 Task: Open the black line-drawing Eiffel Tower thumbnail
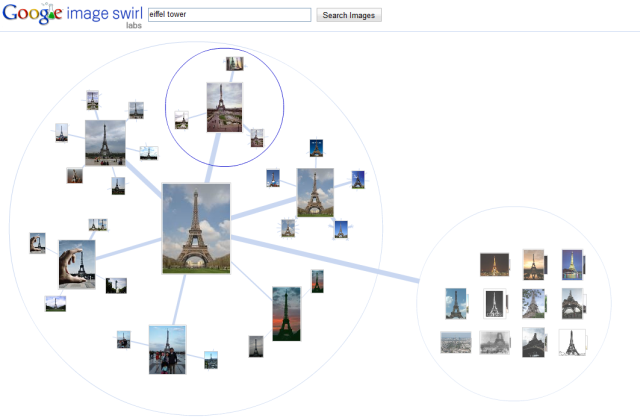coord(573,342)
